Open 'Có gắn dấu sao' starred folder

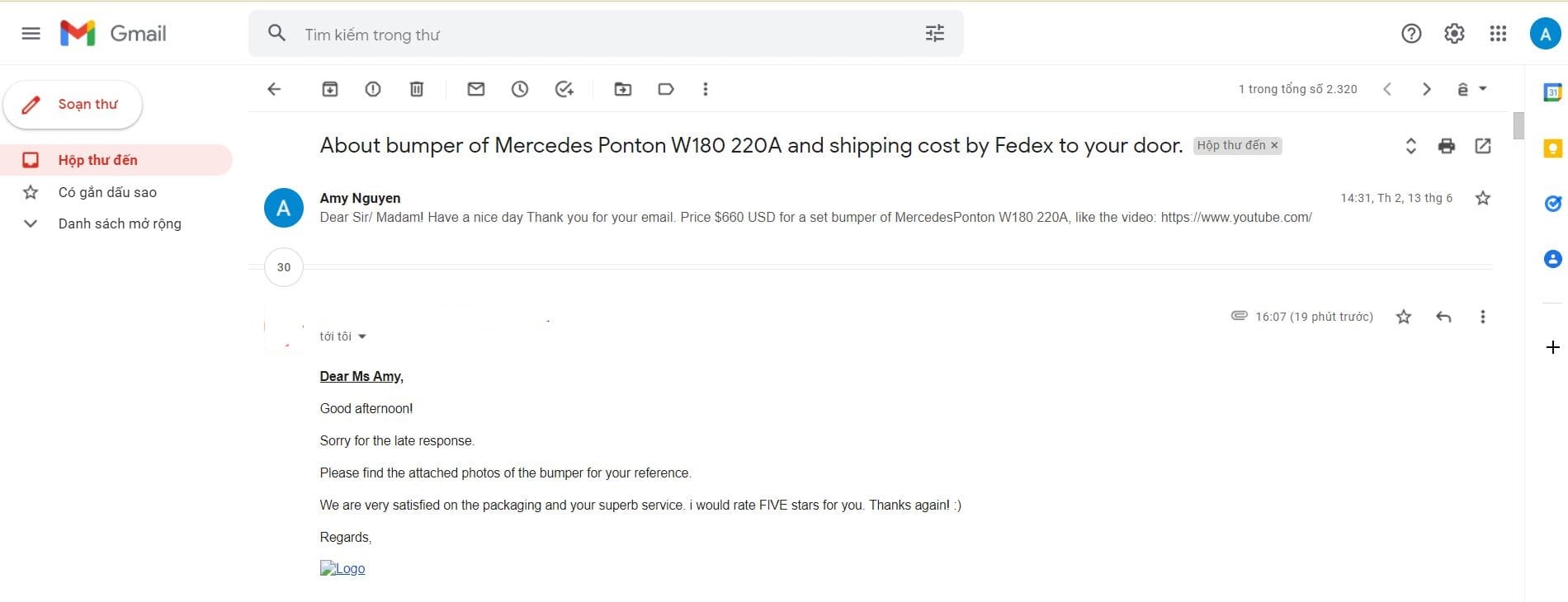pyautogui.click(x=107, y=192)
